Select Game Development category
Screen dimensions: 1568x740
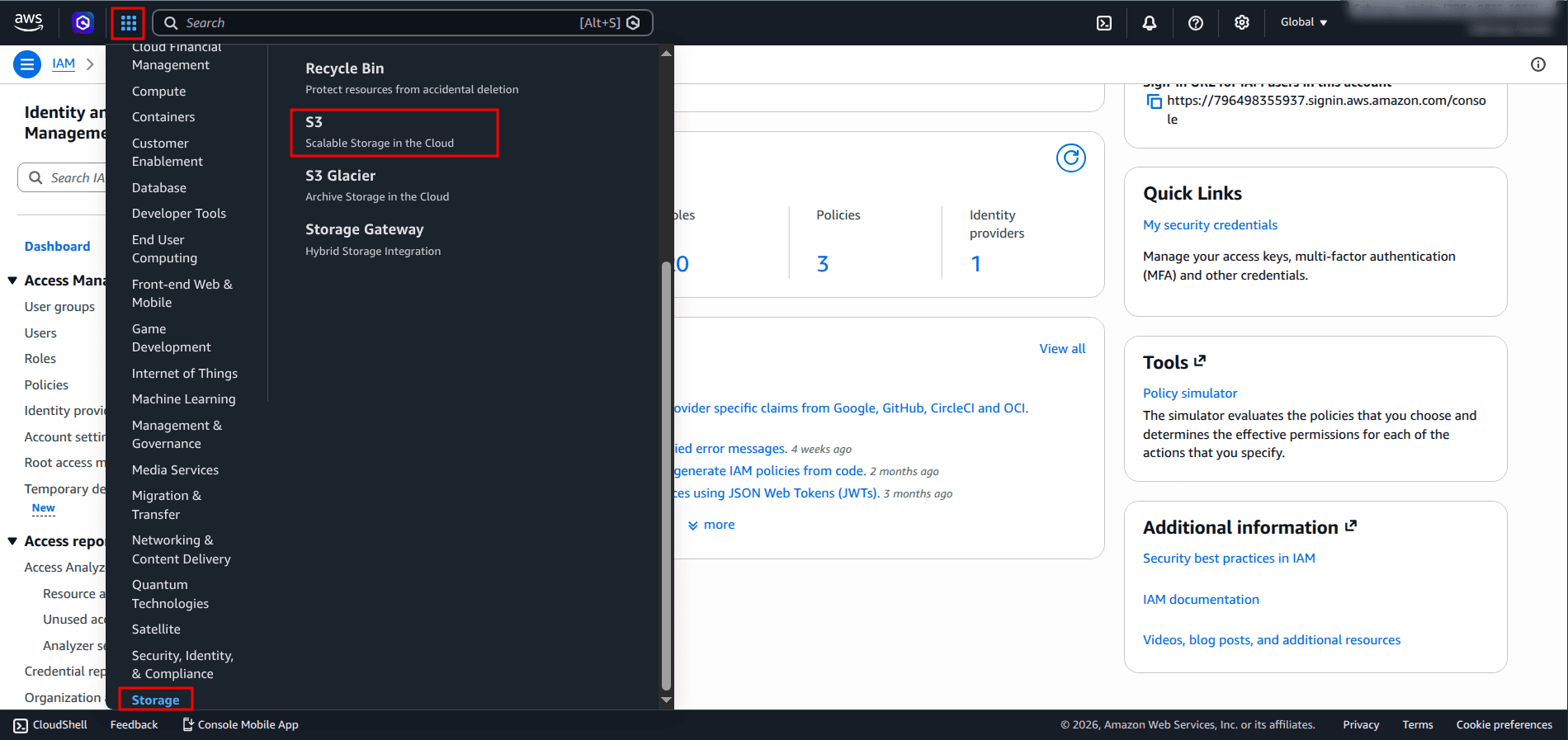171,338
